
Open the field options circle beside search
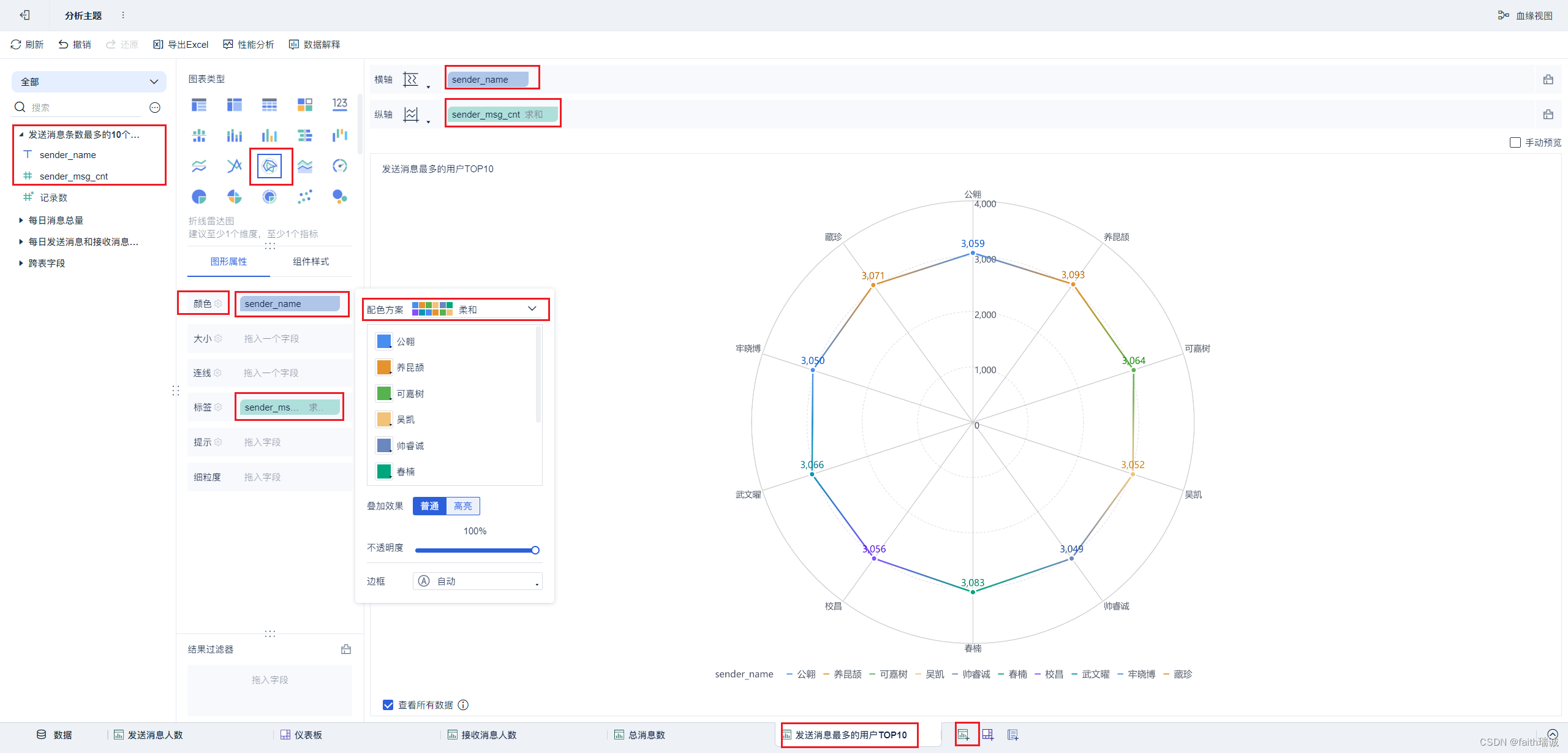[x=155, y=108]
